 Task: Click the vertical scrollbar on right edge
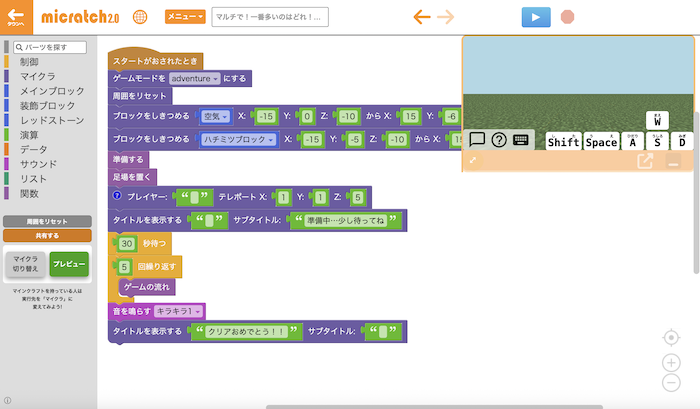(x=696, y=192)
